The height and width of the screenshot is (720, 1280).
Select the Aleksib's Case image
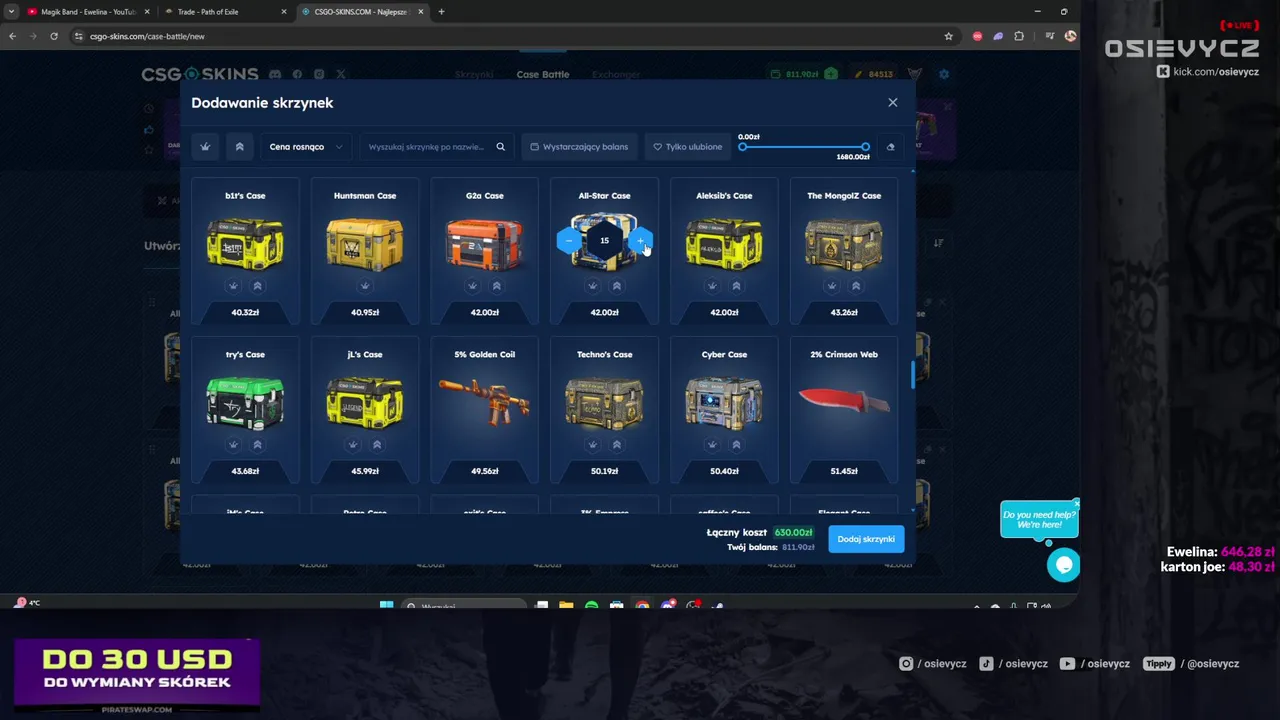pyautogui.click(x=724, y=243)
